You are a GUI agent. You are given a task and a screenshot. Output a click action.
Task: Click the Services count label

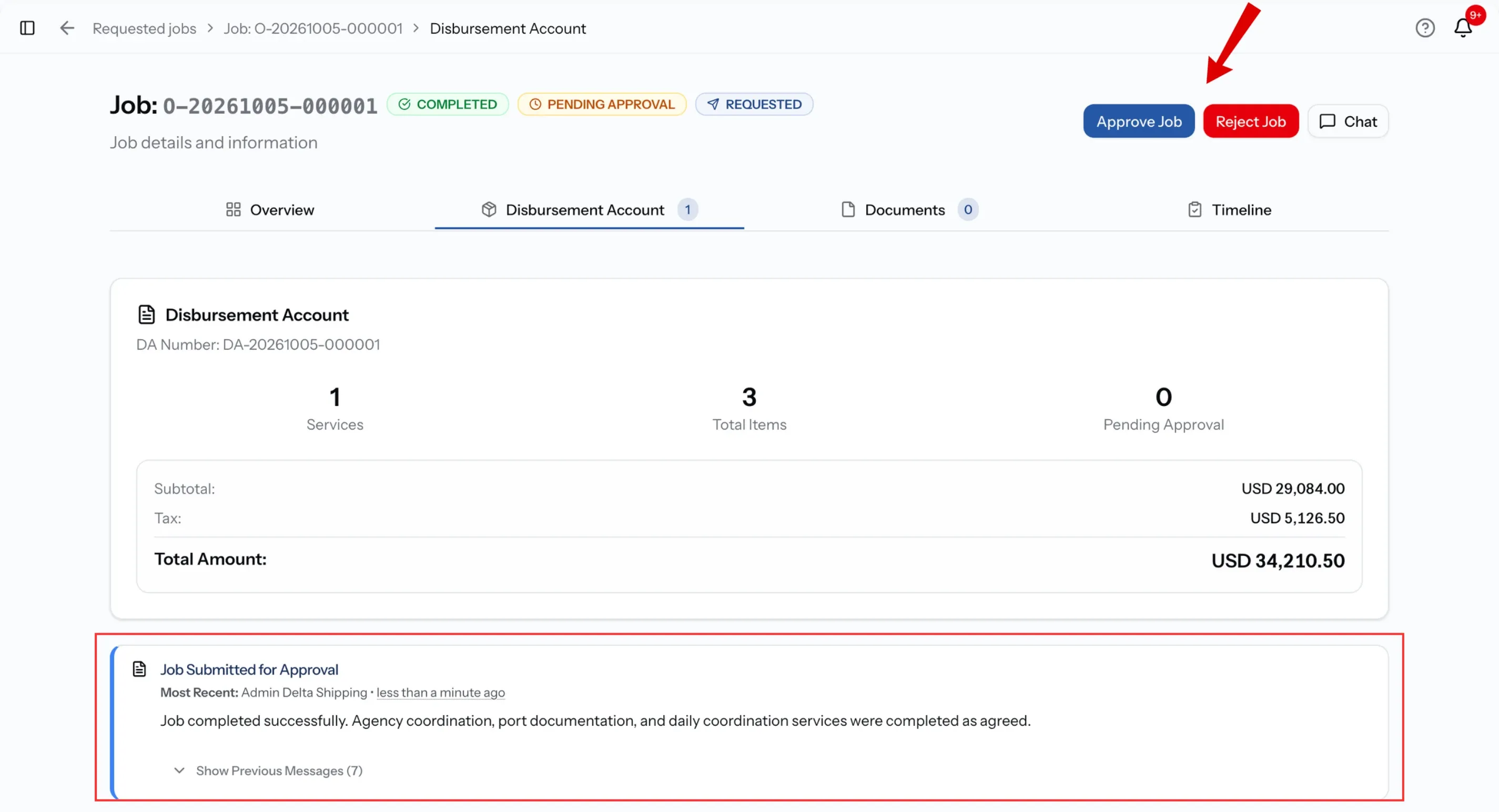coord(335,424)
